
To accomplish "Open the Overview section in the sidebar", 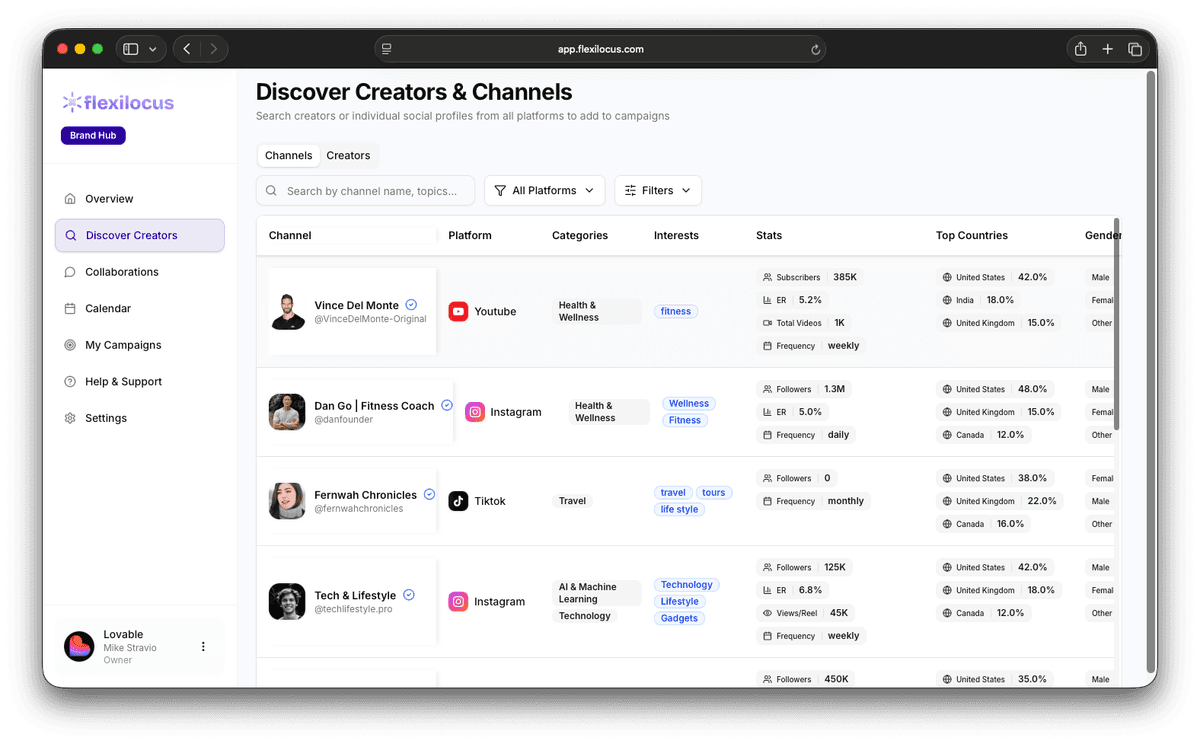I will (x=108, y=198).
